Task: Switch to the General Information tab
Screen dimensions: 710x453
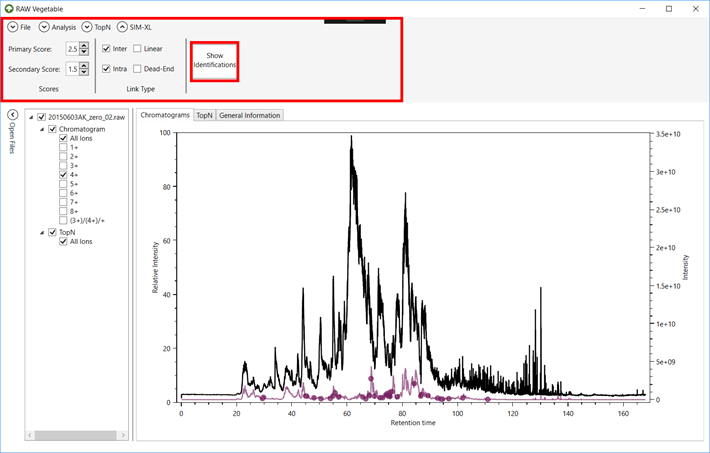Action: coord(250,116)
